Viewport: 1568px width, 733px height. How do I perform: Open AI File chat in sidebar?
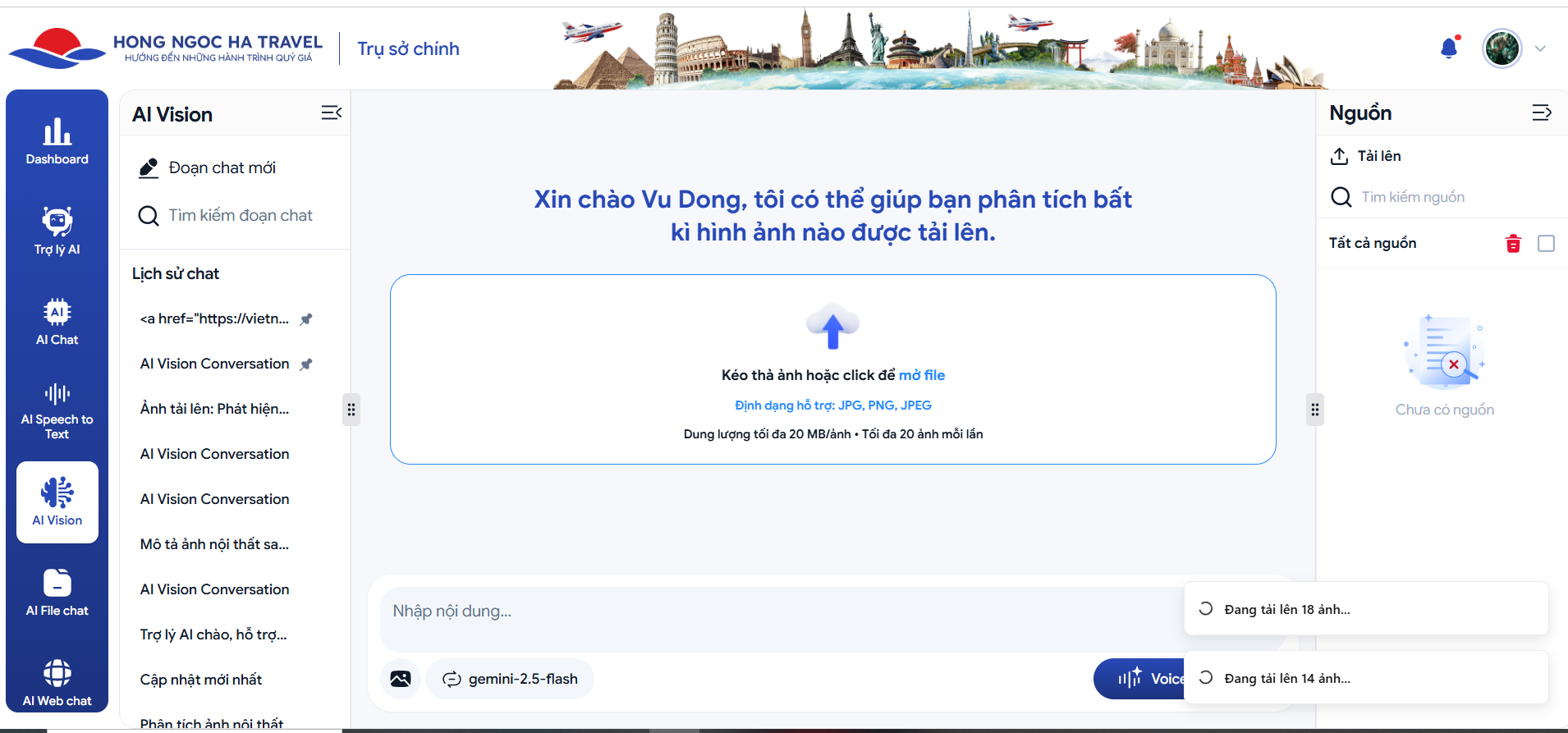57,593
